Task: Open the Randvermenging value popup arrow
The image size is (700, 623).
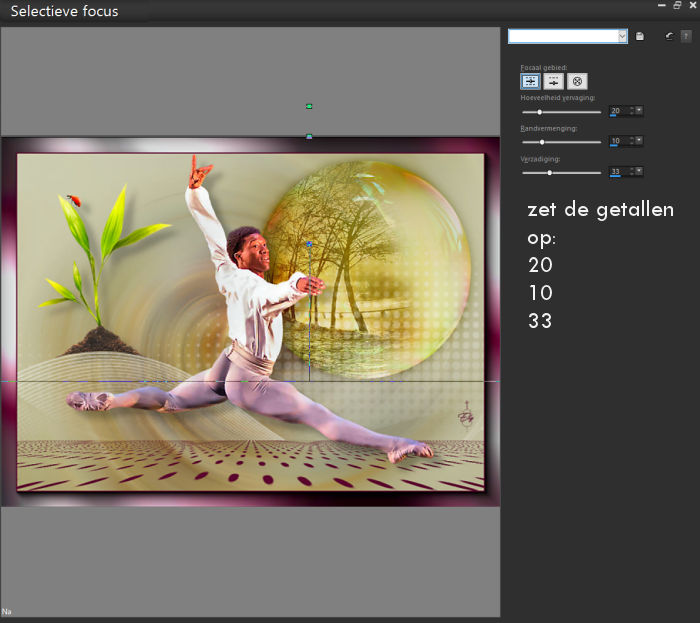Action: [x=639, y=141]
